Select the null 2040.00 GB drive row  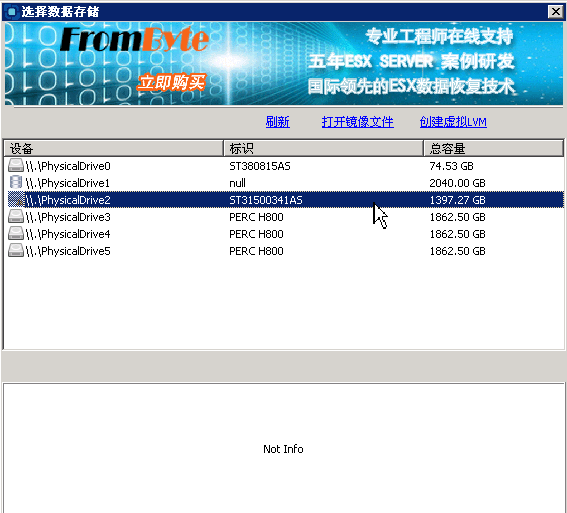pyautogui.click(x=284, y=183)
